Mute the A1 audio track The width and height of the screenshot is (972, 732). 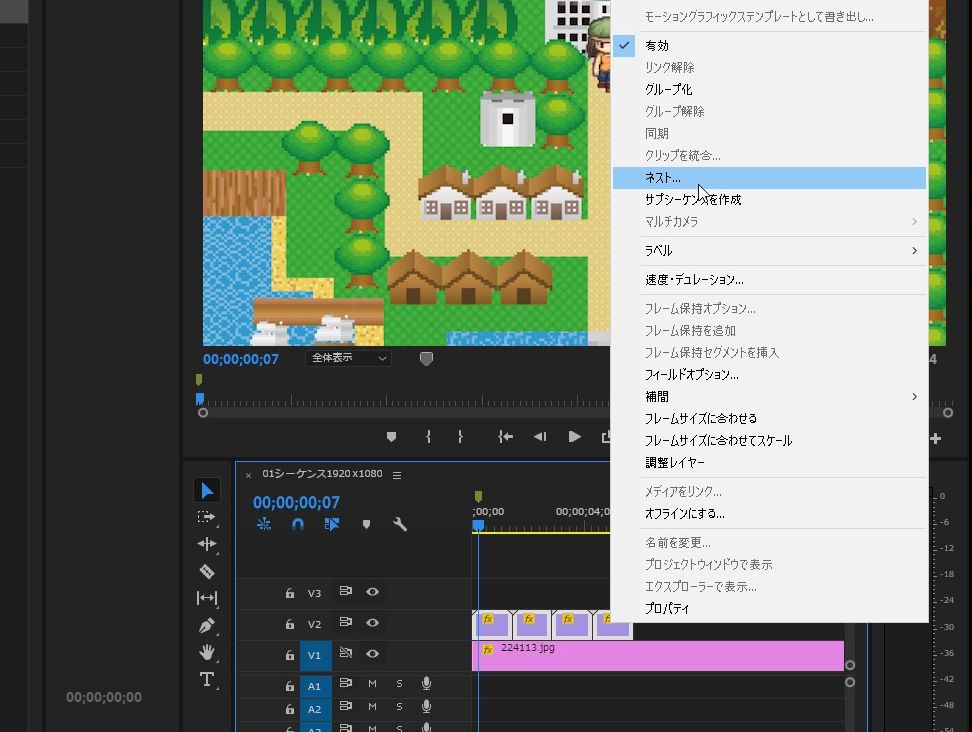(372, 684)
